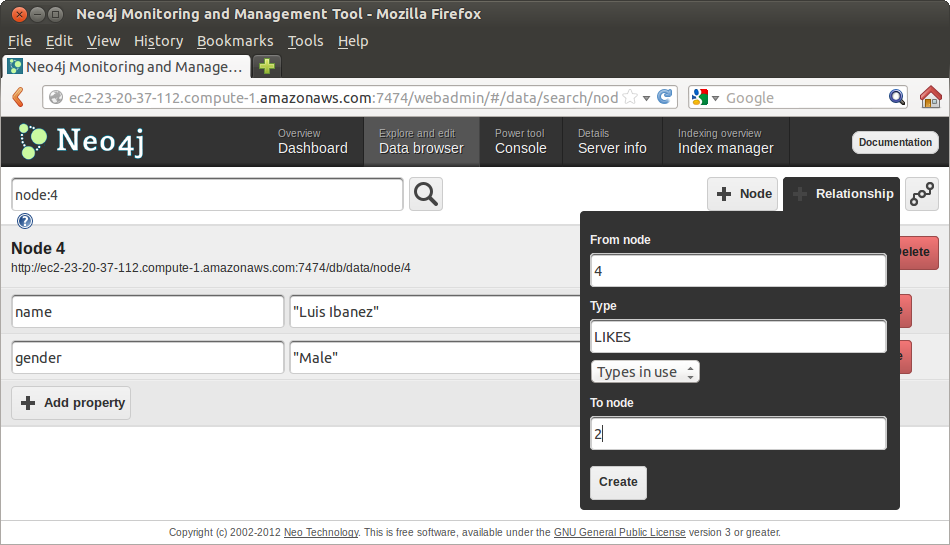This screenshot has height=545, width=950.
Task: Switch to the Console tab
Action: click(520, 141)
